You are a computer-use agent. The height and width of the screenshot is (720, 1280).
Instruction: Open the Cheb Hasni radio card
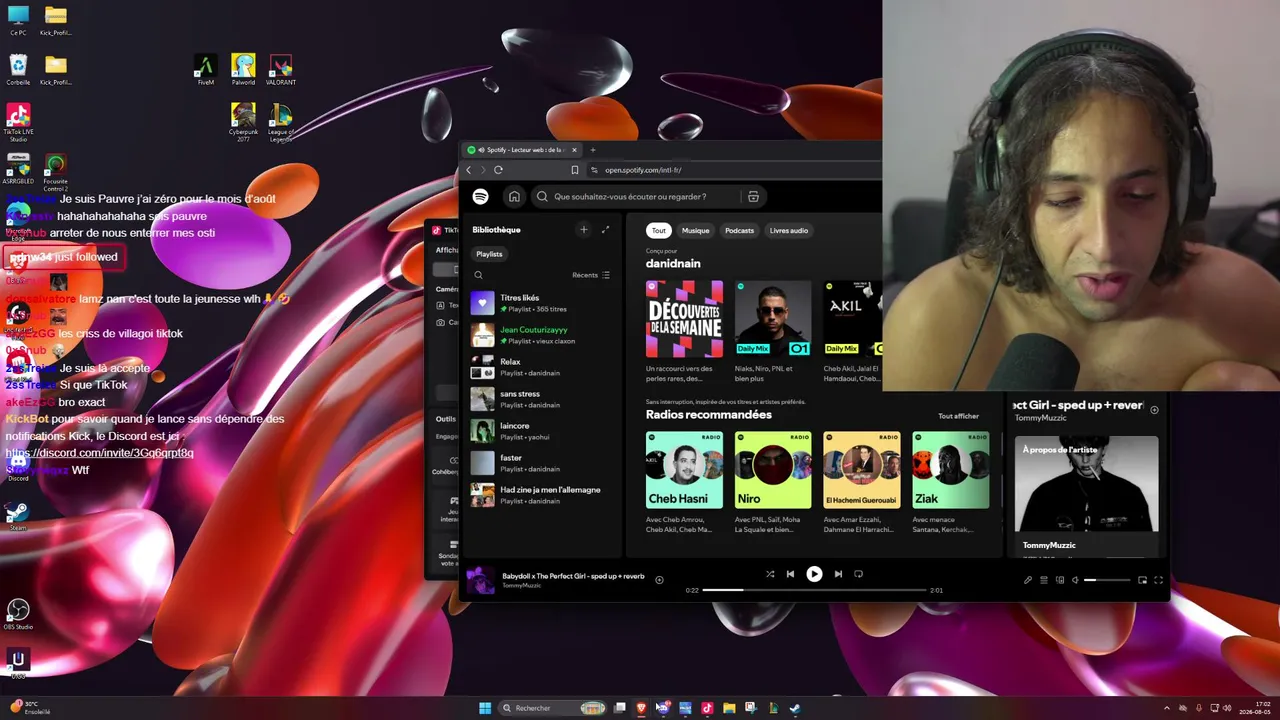click(684, 483)
